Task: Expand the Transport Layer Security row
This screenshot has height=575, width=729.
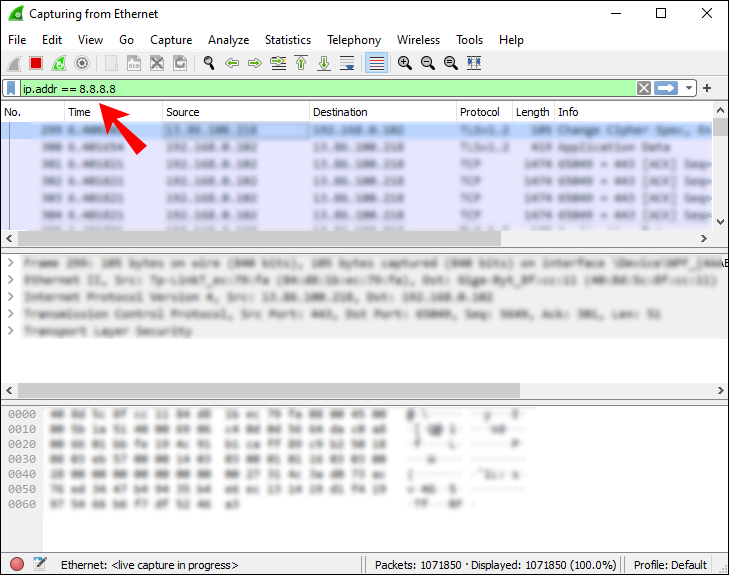Action: [x=10, y=331]
